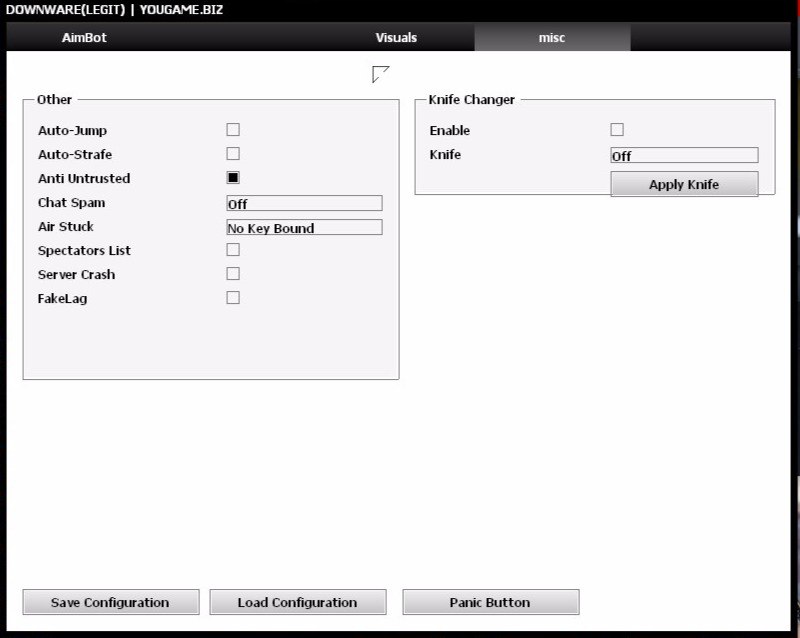Uncheck the Anti Untrusted checkbox

coord(233,178)
